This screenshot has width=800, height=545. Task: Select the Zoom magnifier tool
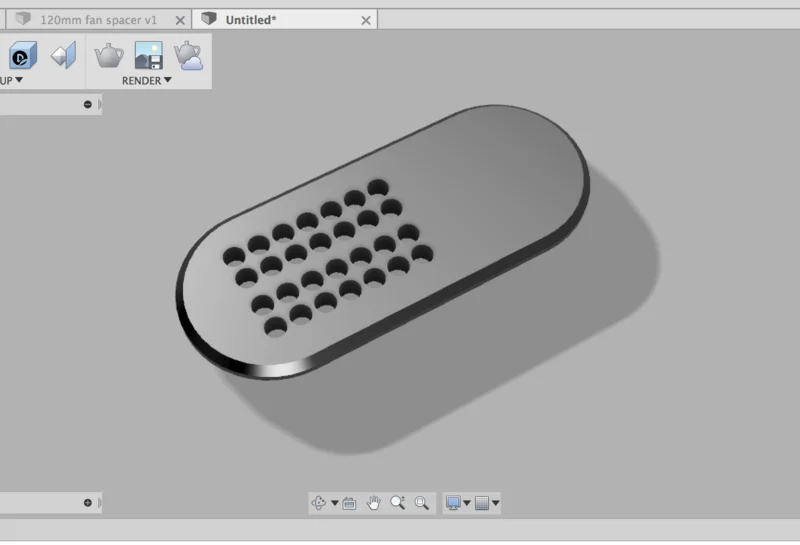tap(397, 503)
